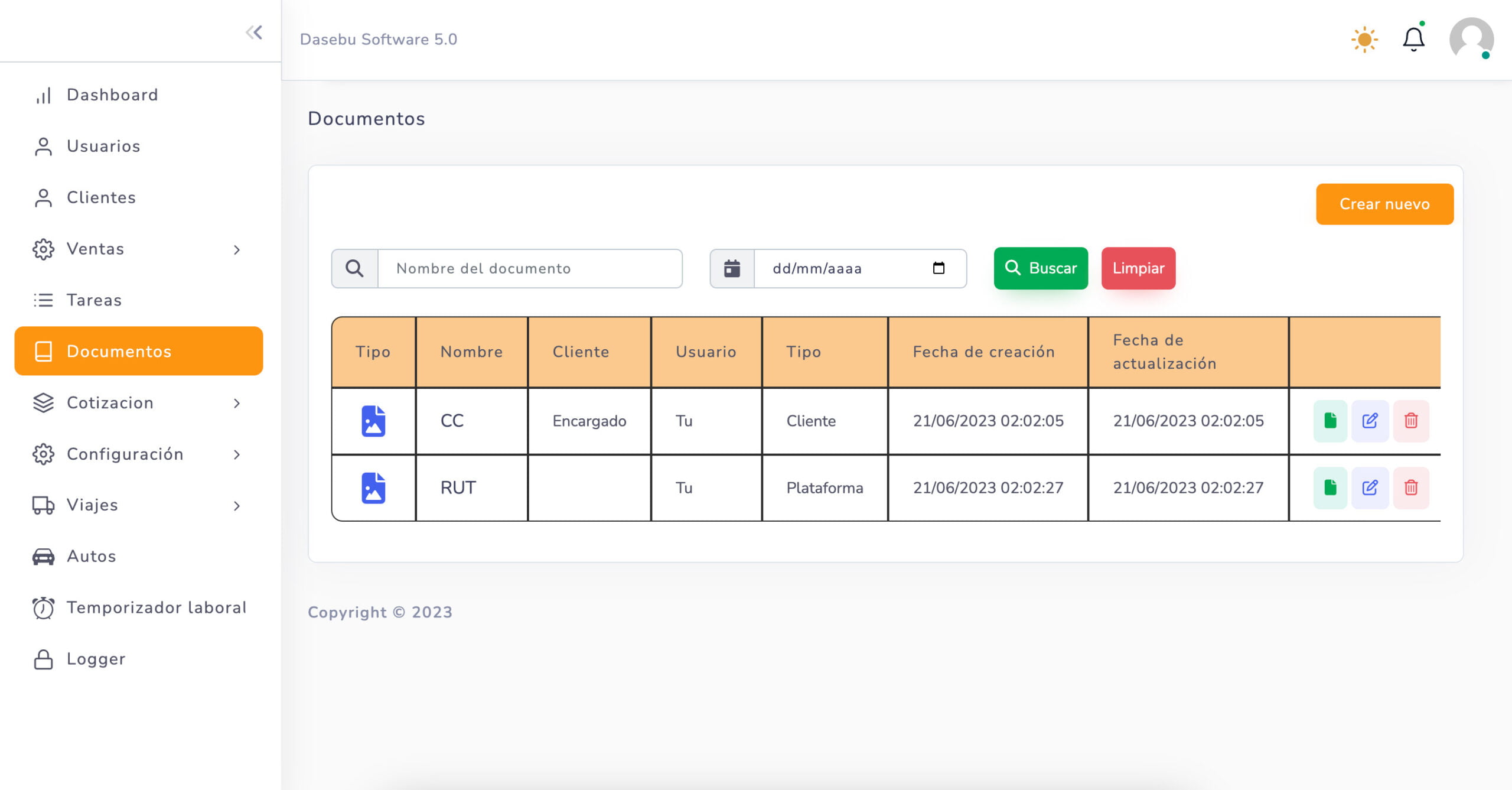Toggle the light/dark mode sun icon
This screenshot has height=790, width=1512.
pos(1363,39)
